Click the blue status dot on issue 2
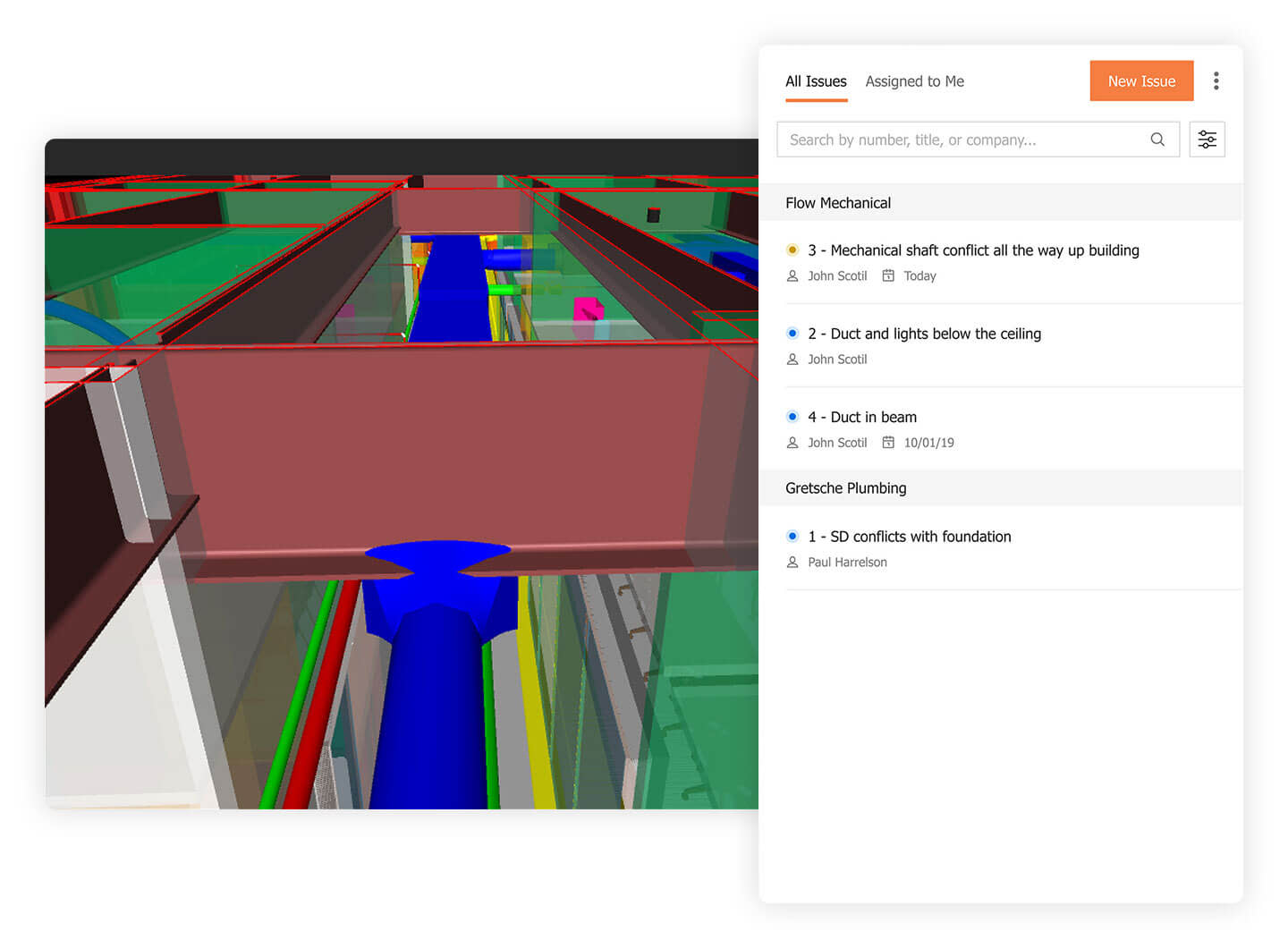This screenshot has height=948, width=1288. pos(792,334)
